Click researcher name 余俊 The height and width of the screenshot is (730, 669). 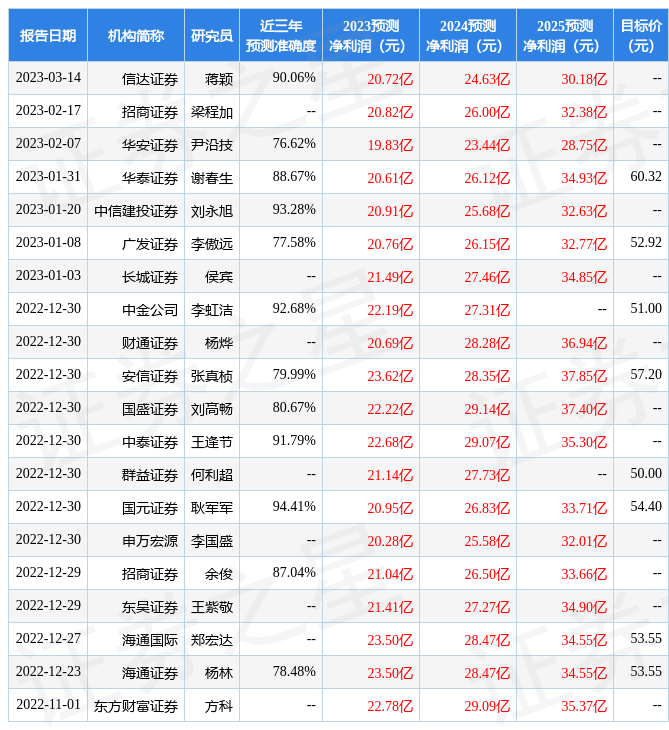(219, 575)
